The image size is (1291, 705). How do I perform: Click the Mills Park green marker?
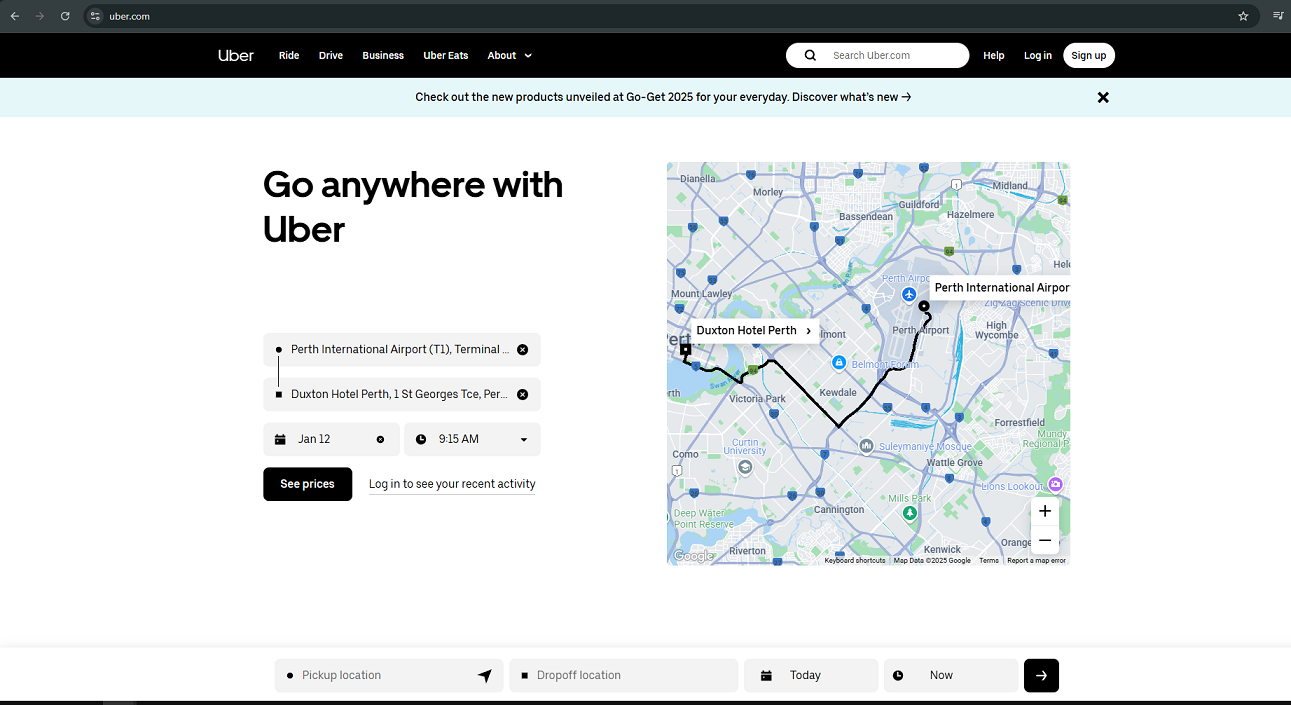click(909, 513)
